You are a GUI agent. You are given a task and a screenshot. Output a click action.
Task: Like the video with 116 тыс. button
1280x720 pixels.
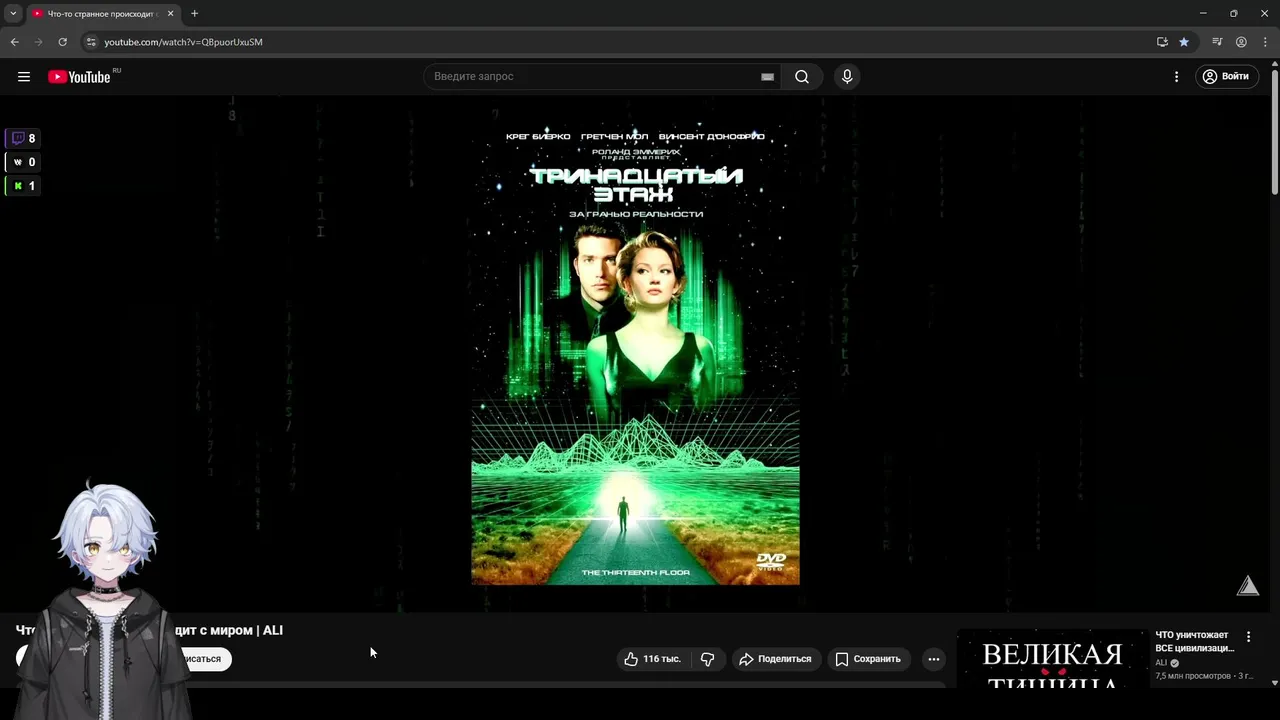(652, 659)
